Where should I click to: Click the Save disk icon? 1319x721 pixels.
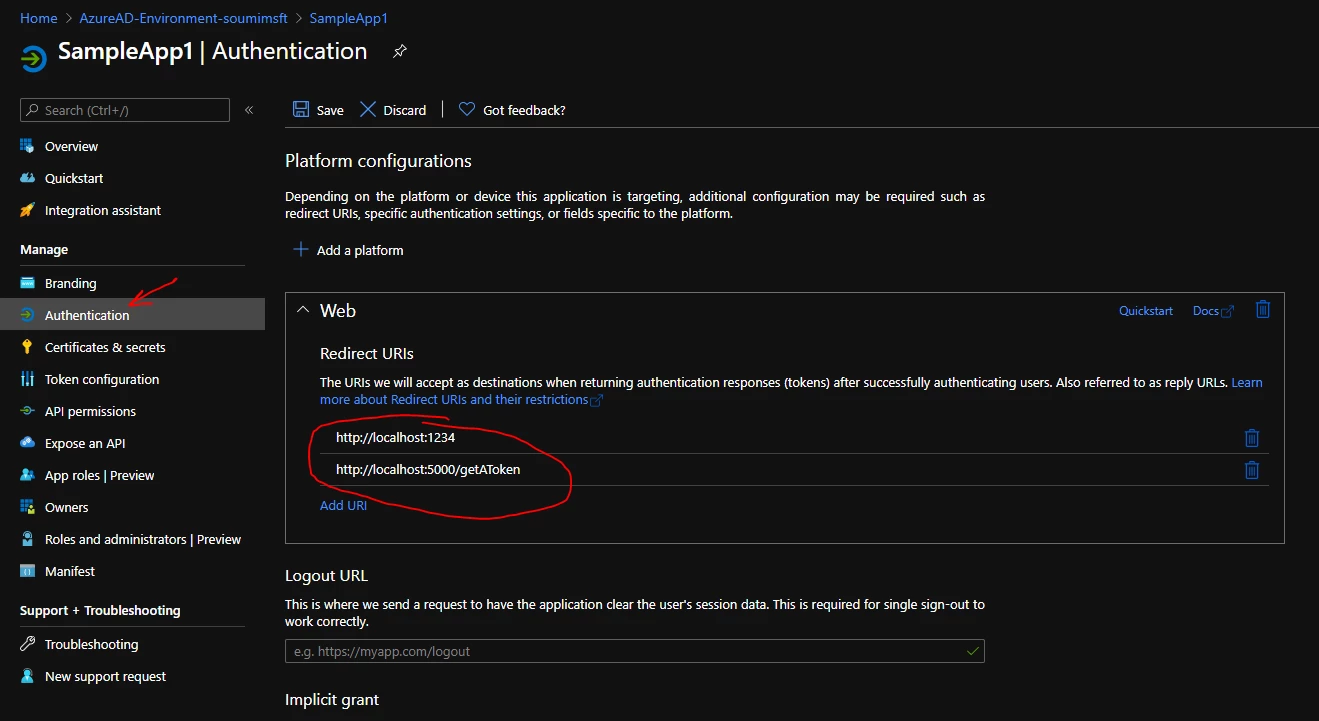tap(300, 110)
